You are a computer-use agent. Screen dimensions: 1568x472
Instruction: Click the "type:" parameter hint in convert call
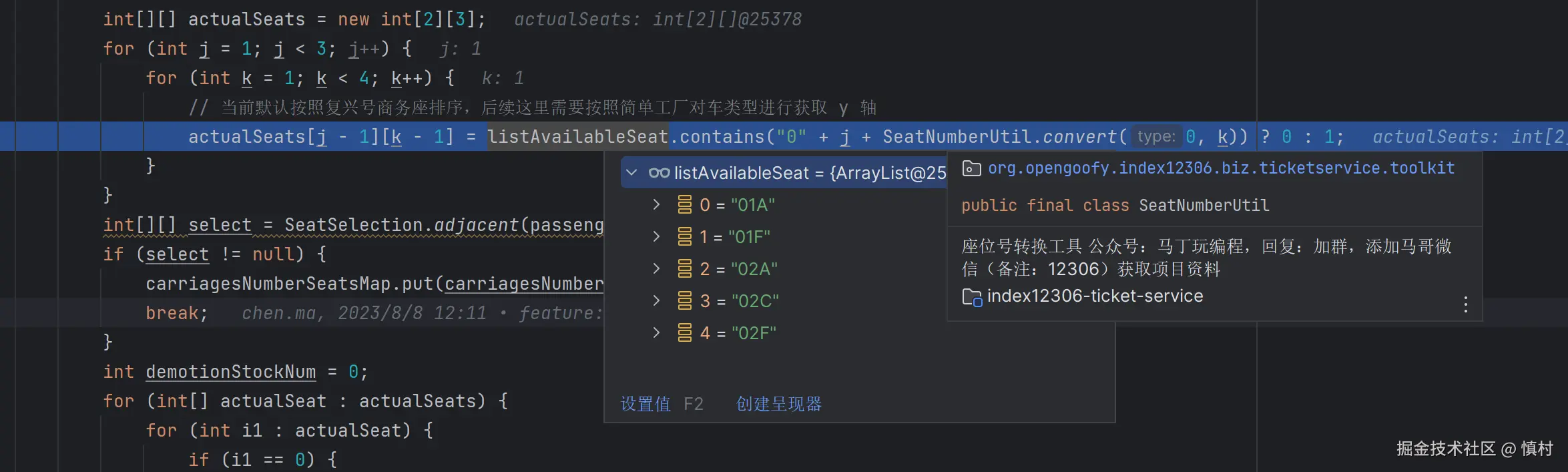pyautogui.click(x=1156, y=137)
